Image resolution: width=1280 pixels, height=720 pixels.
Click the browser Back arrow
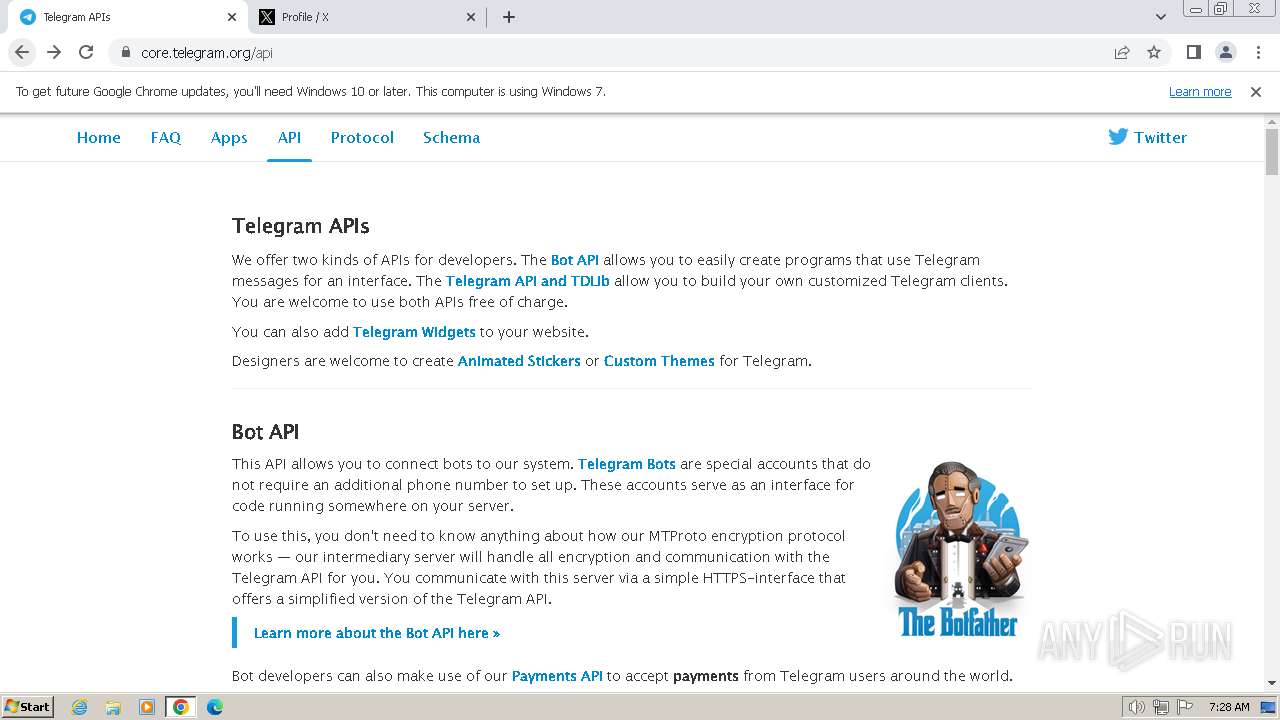22,52
